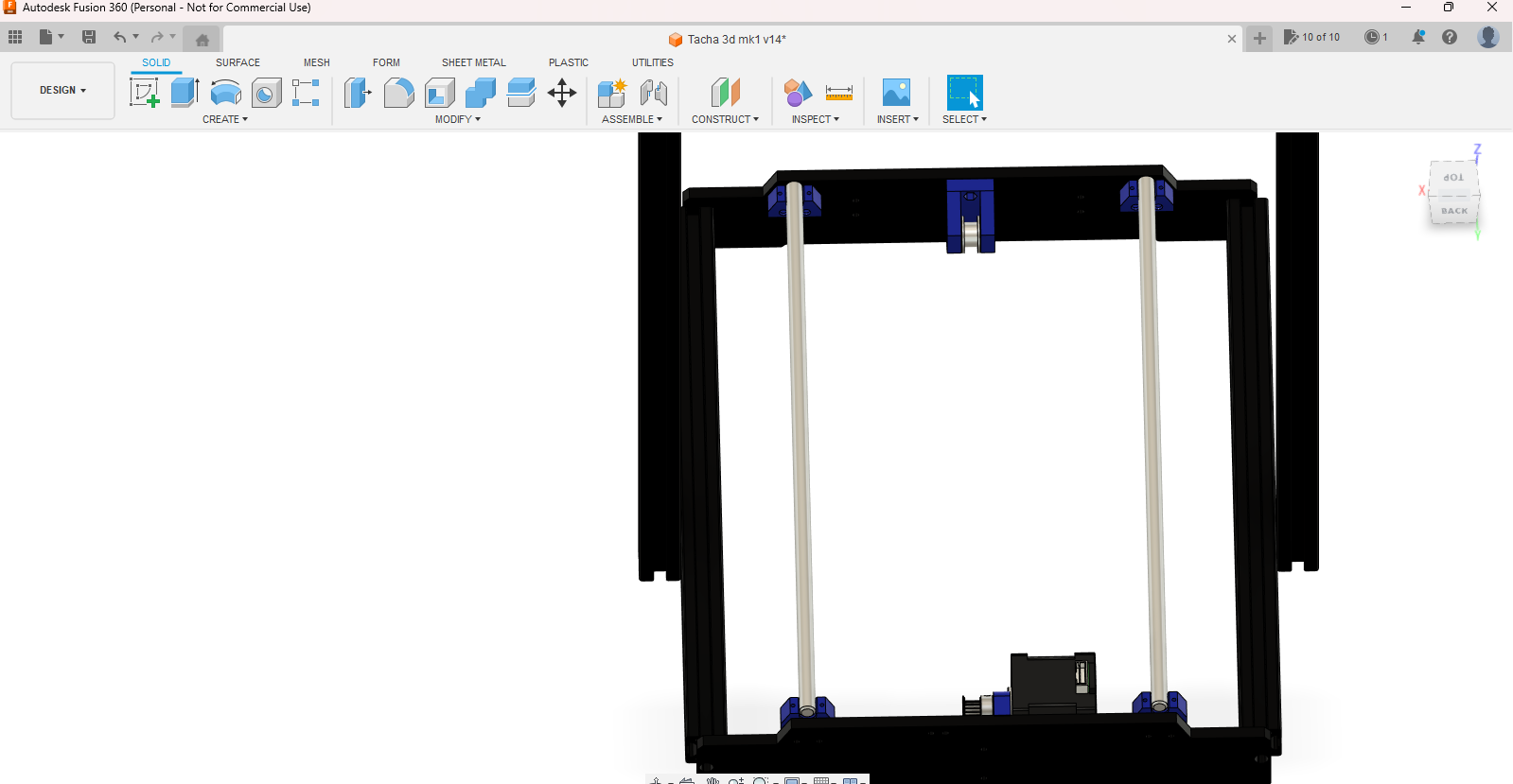Select the Measure ruler tool
1513x784 pixels.
pyautogui.click(x=839, y=93)
